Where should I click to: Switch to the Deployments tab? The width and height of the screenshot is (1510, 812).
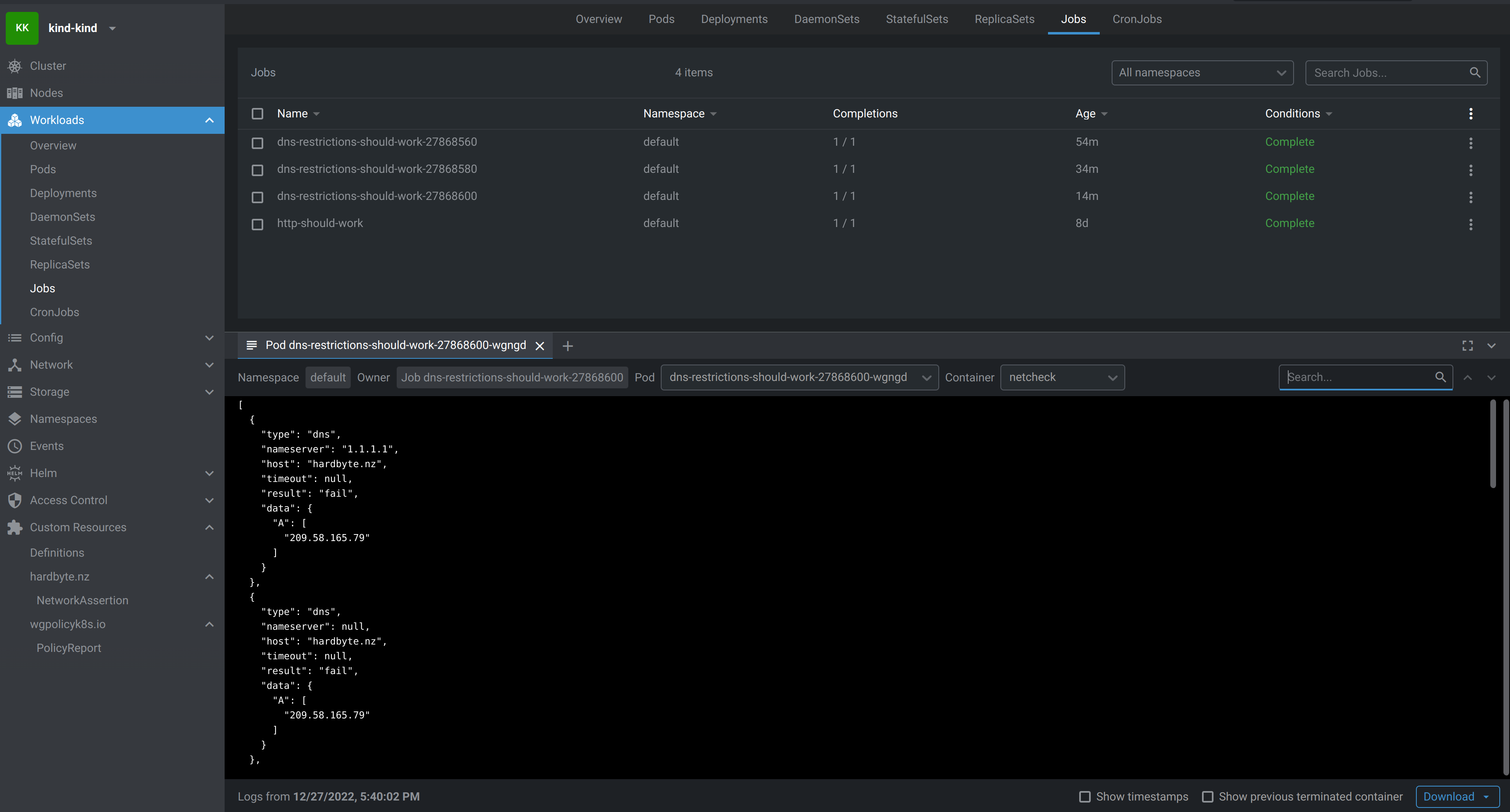coord(734,19)
